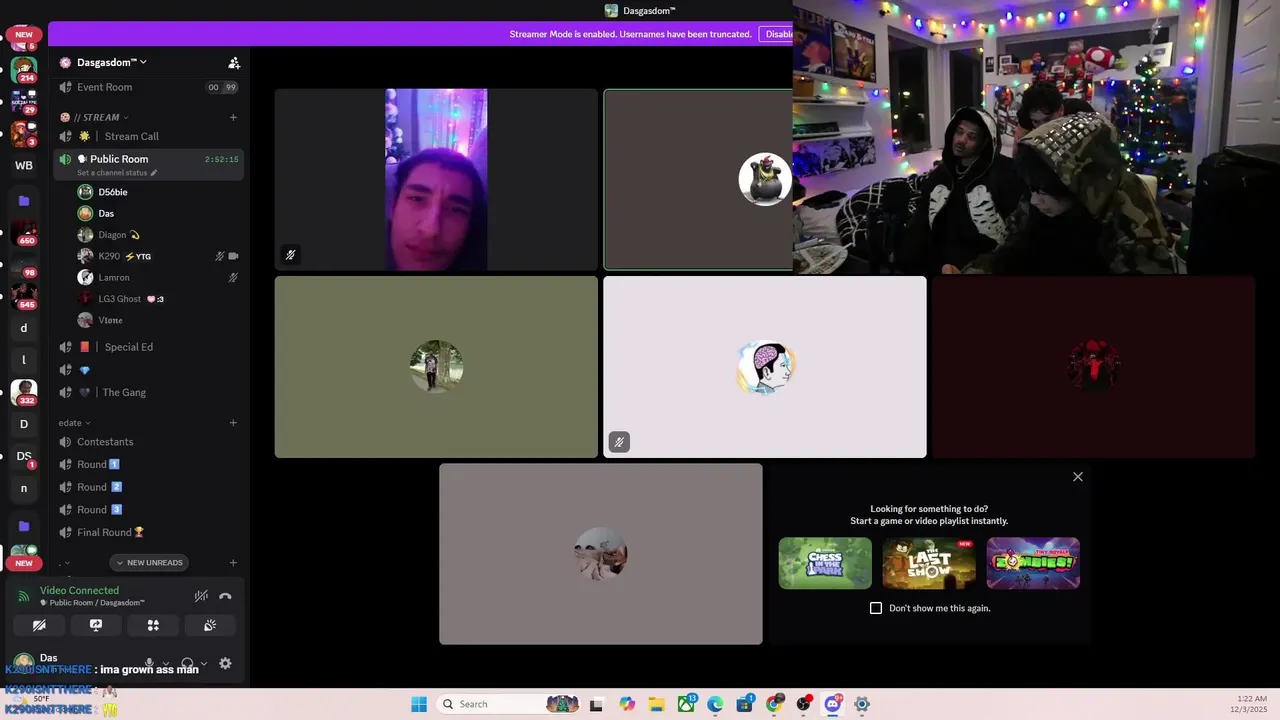
Task: Join the Special Ed voice channel
Action: click(x=148, y=347)
